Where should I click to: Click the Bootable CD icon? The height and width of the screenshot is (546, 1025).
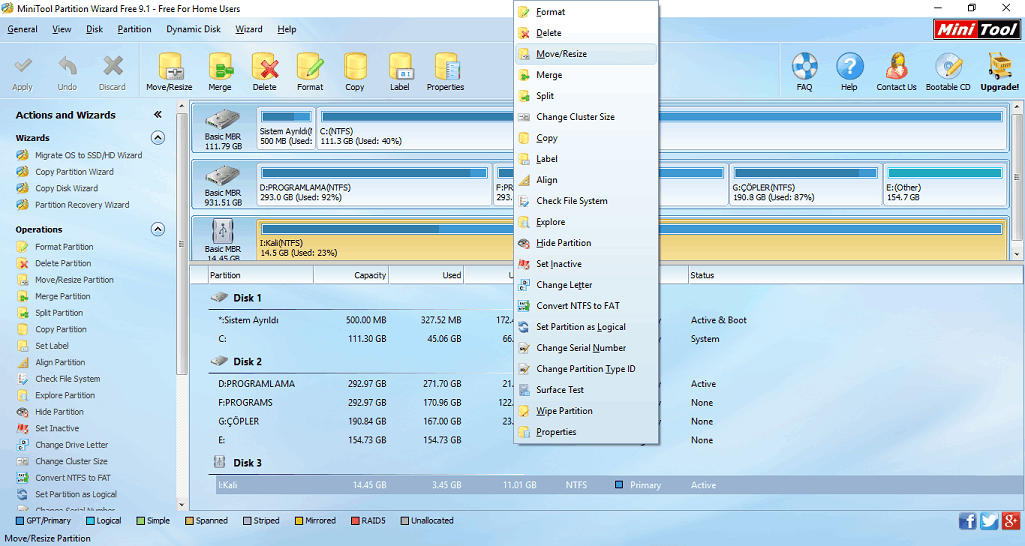pyautogui.click(x=948, y=71)
